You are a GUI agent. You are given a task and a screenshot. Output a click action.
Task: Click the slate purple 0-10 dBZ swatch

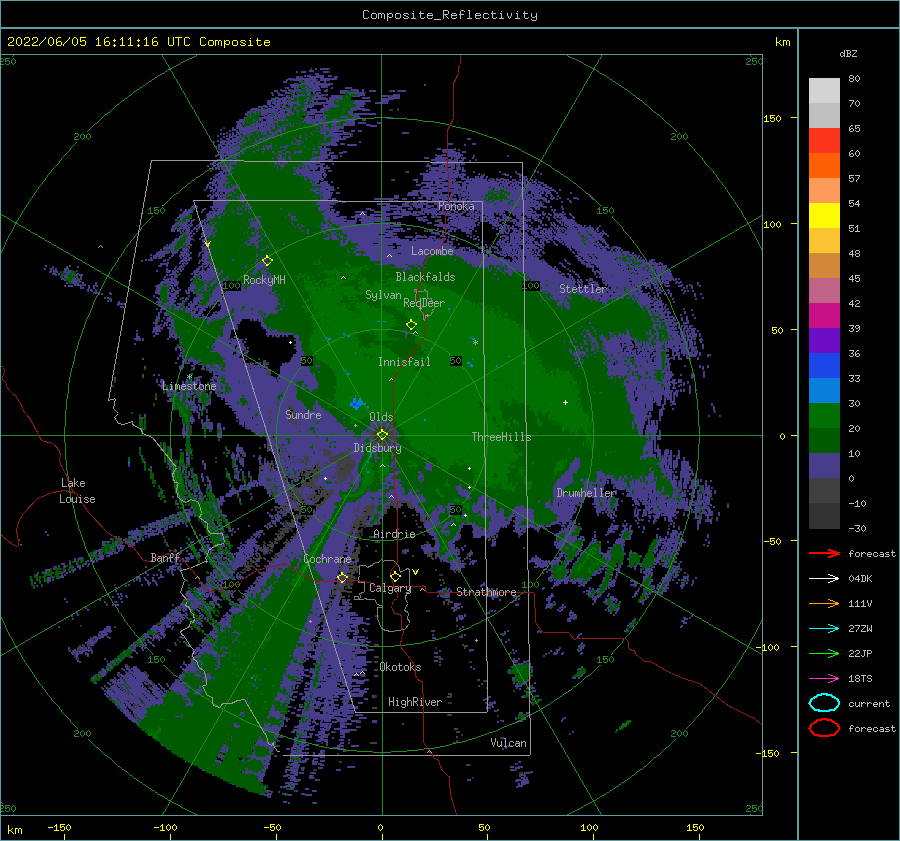coord(824,466)
